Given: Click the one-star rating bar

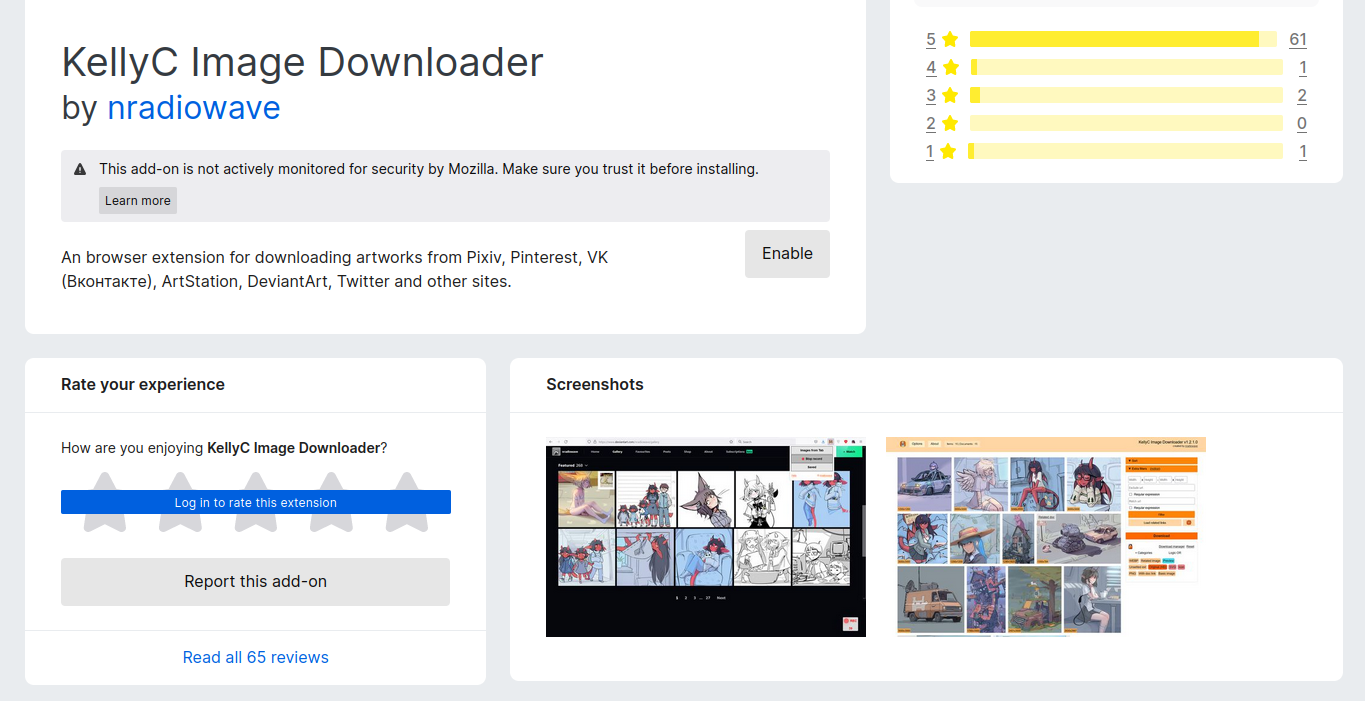Looking at the screenshot, I should (1126, 151).
